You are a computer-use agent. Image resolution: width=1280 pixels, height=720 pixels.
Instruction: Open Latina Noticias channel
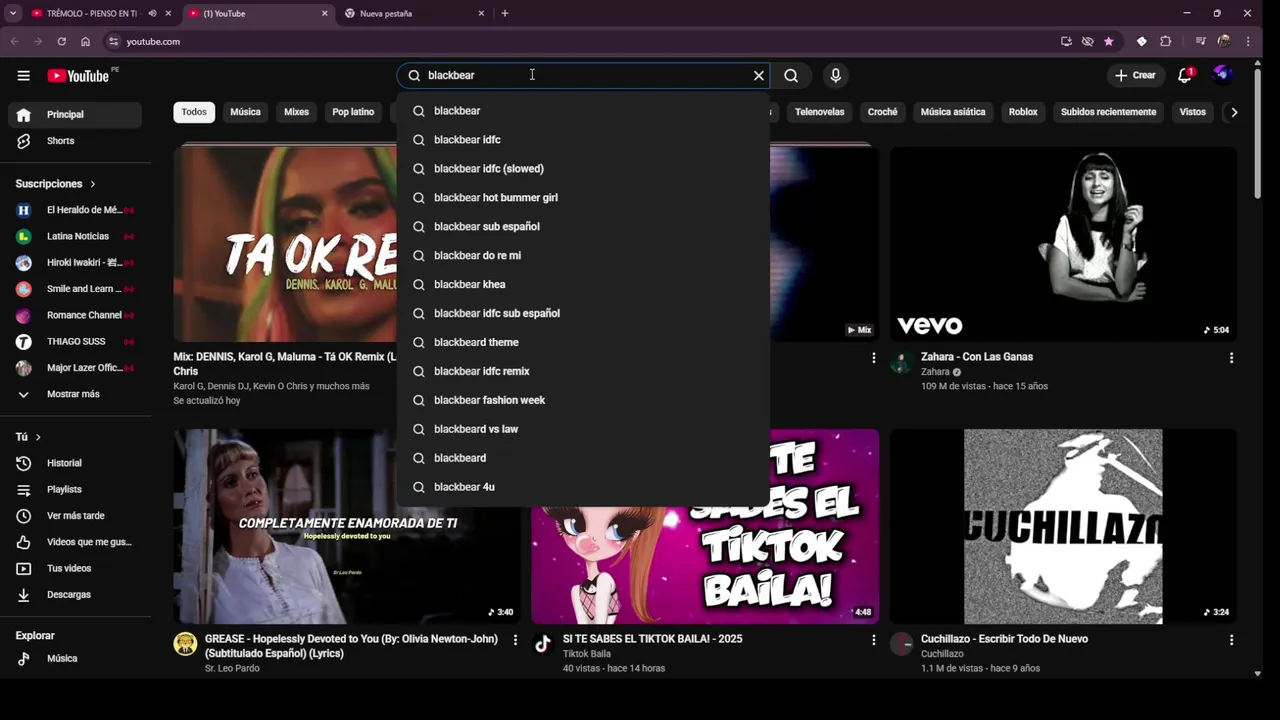point(75,236)
